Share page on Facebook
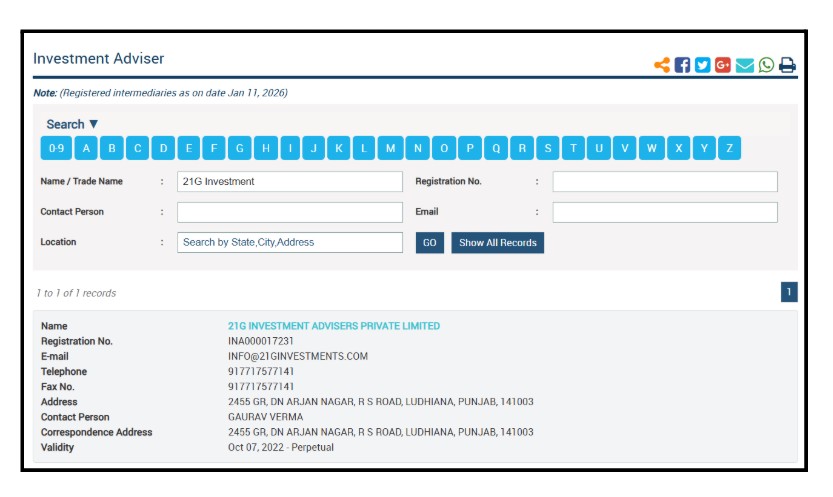This screenshot has width=833, height=497. coord(683,65)
